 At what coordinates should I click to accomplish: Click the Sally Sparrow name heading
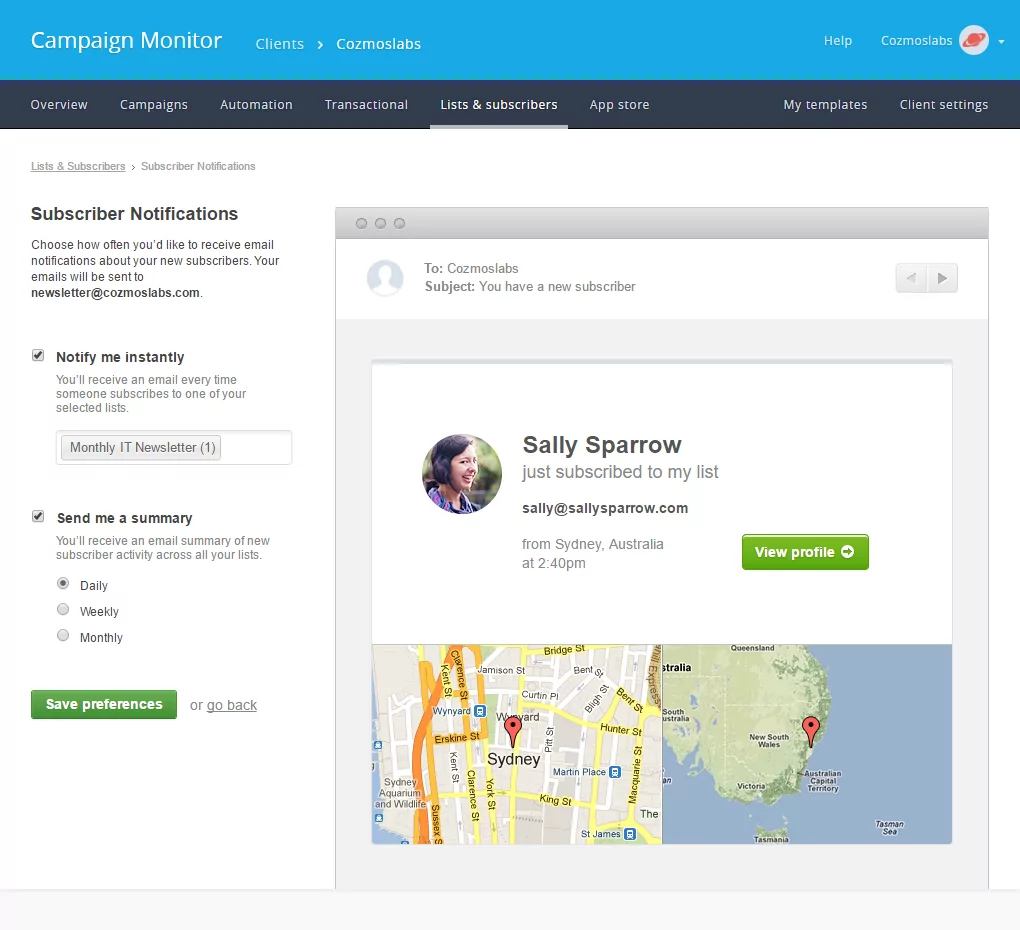[x=602, y=445]
